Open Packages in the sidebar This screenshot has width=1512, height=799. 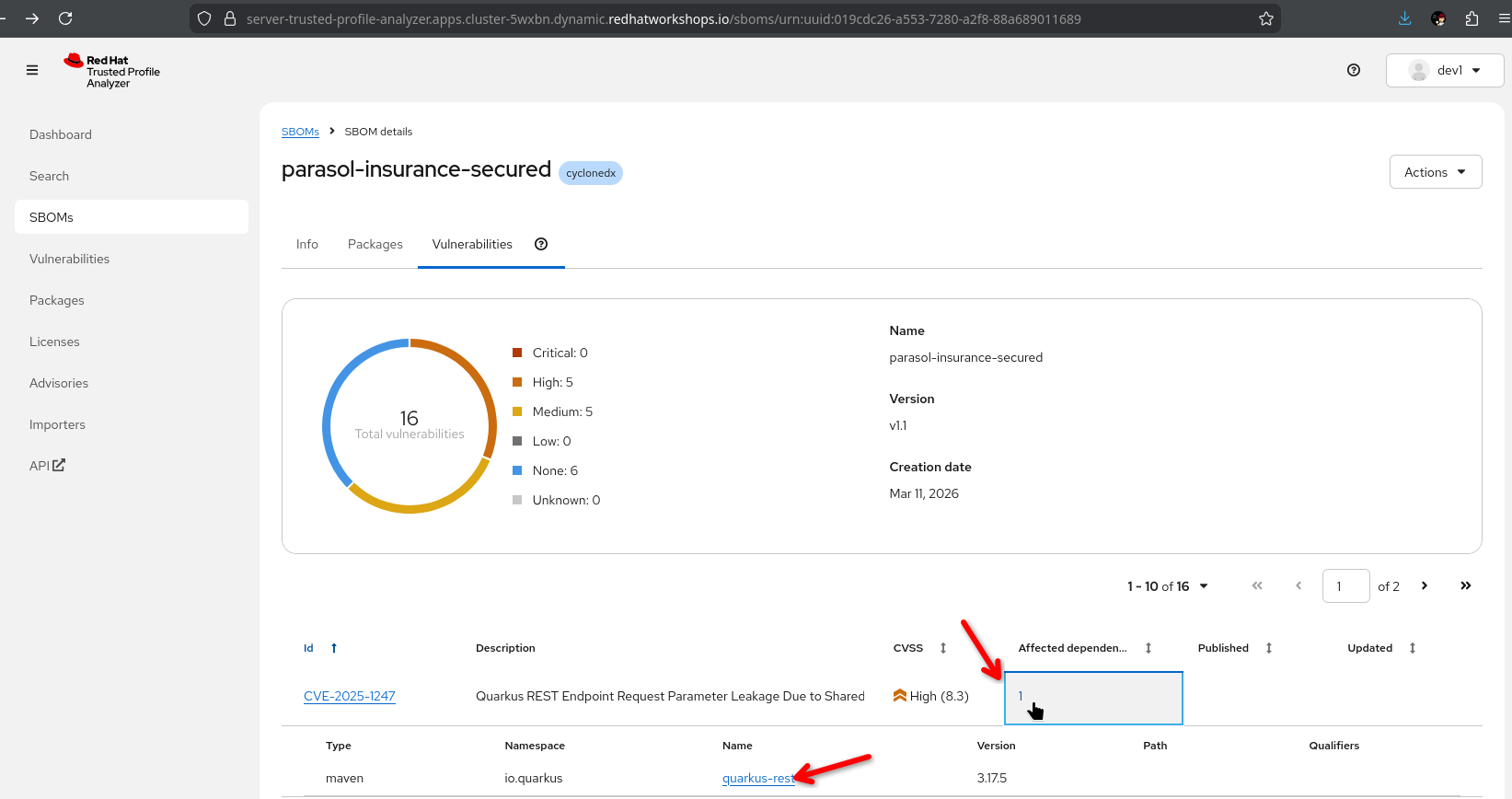[x=132, y=300]
